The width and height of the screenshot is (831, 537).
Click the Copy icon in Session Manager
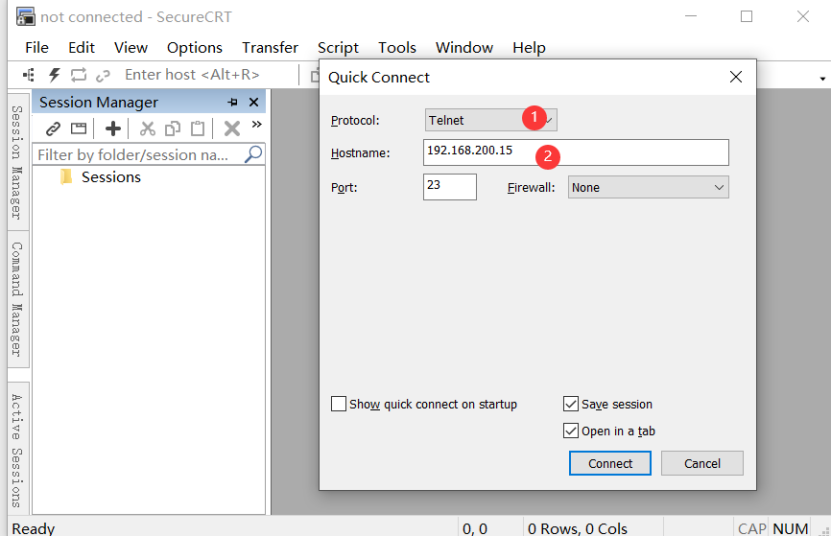[173, 128]
